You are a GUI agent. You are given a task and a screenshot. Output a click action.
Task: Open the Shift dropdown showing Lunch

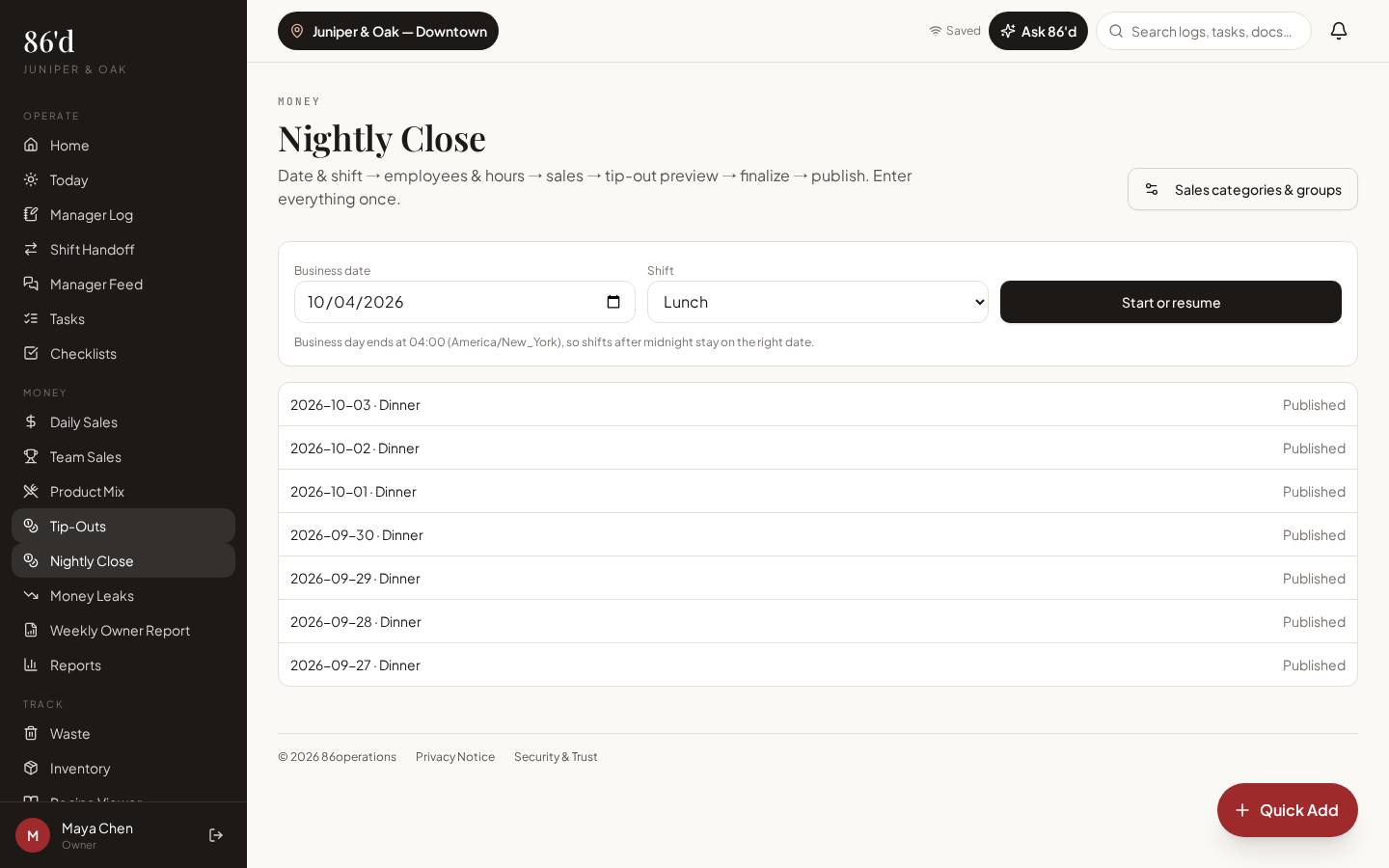pyautogui.click(x=818, y=302)
